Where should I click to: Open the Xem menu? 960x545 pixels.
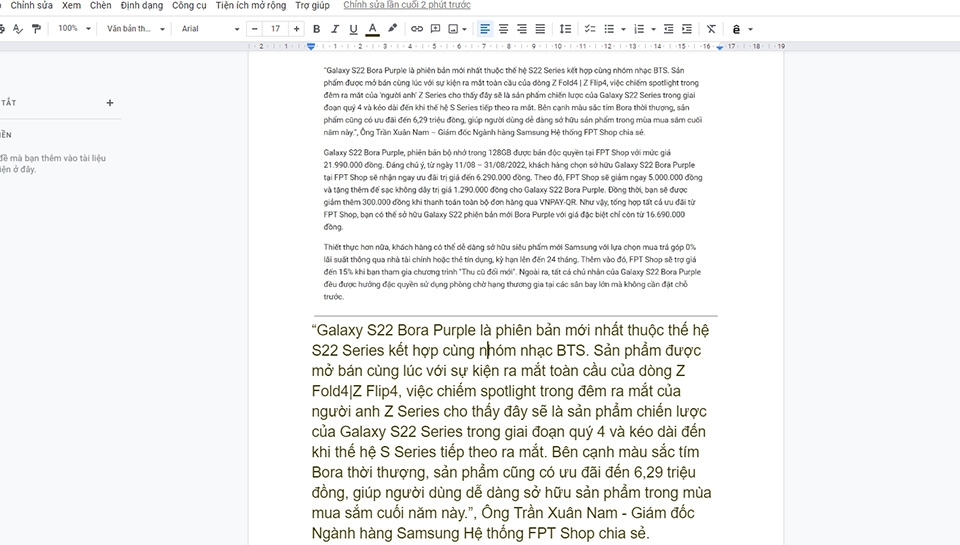point(71,6)
